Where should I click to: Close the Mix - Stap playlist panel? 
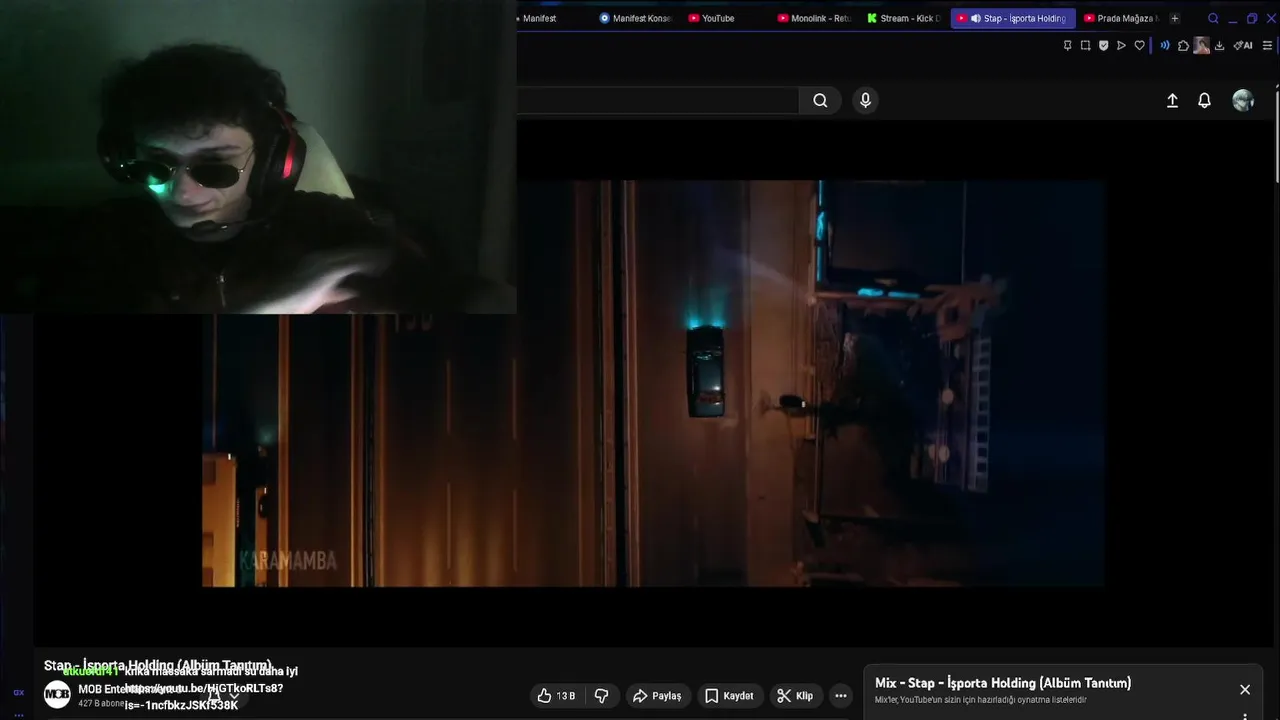[x=1245, y=690]
